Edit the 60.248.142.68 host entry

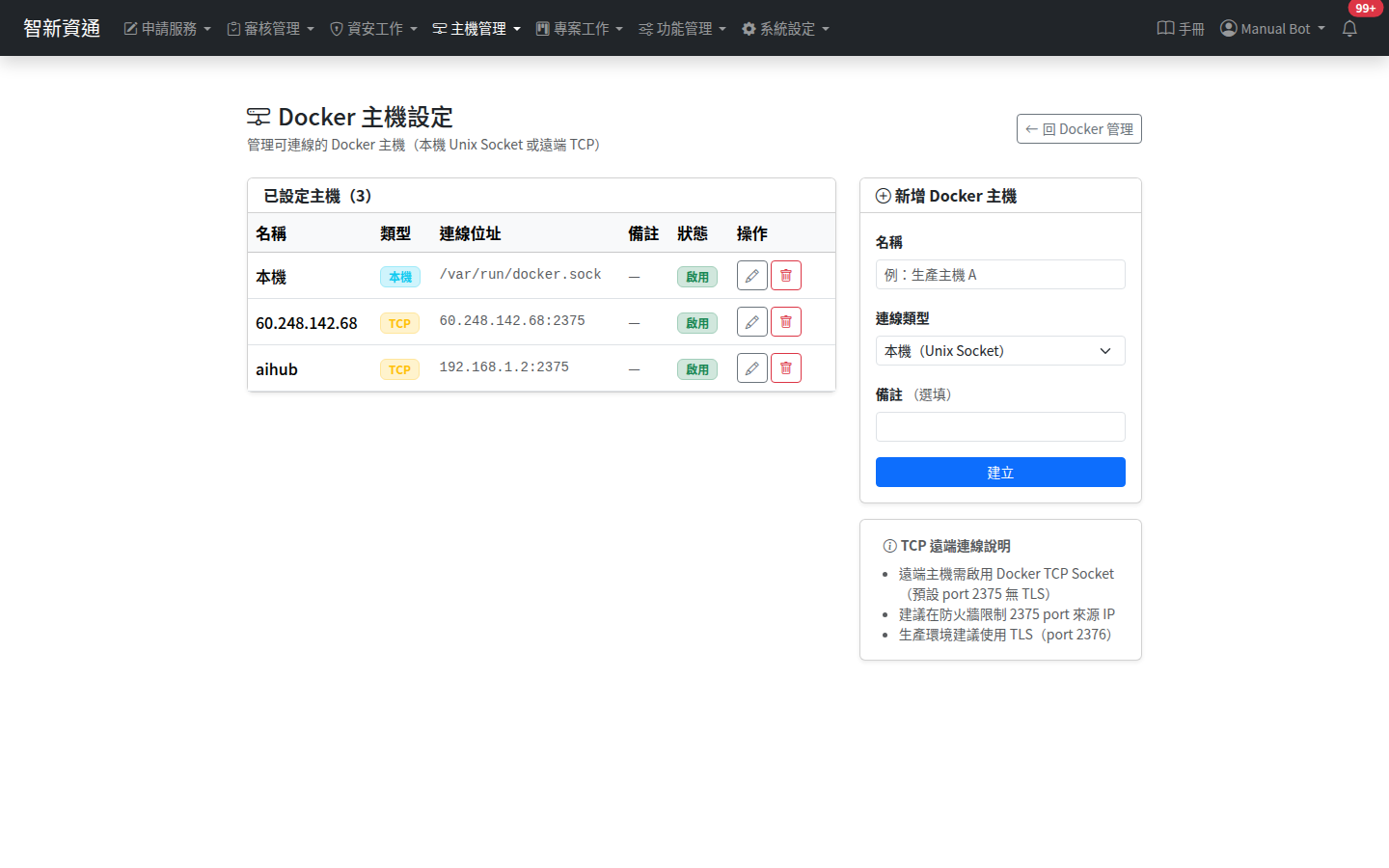click(752, 322)
